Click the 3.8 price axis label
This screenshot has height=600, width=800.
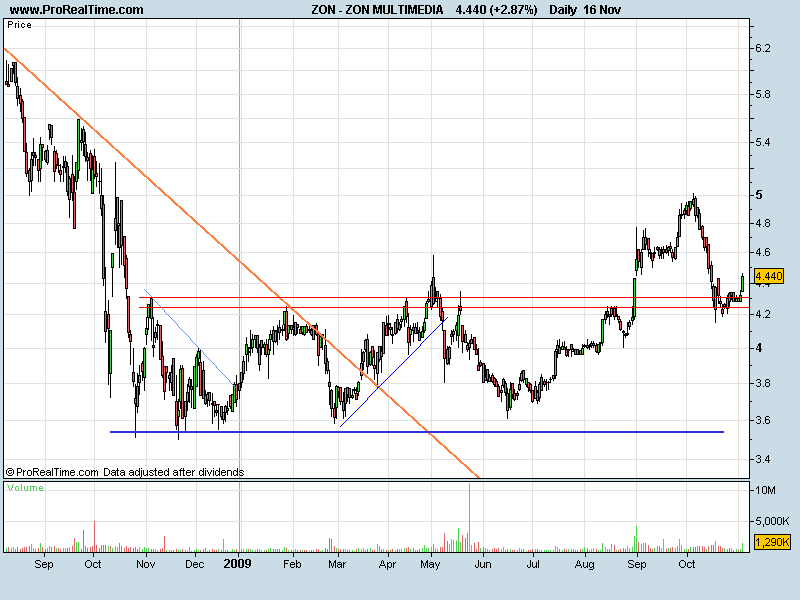point(763,384)
